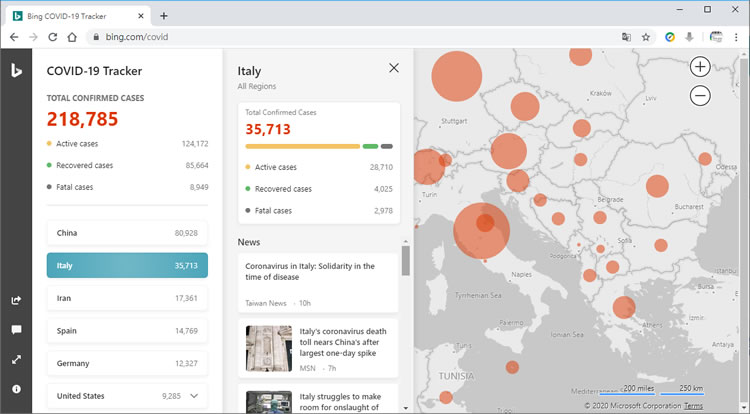
Task: Bookmark this page with star icon
Action: (646, 37)
